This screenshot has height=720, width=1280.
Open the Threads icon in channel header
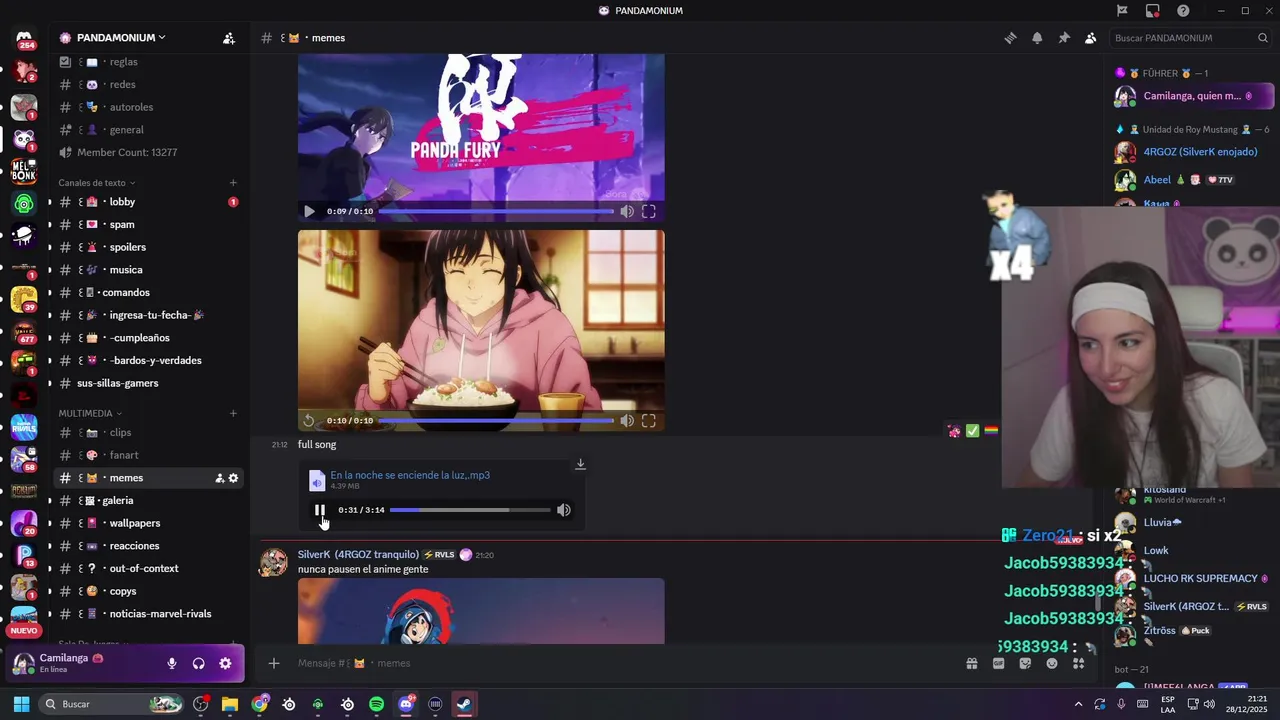tap(1010, 38)
